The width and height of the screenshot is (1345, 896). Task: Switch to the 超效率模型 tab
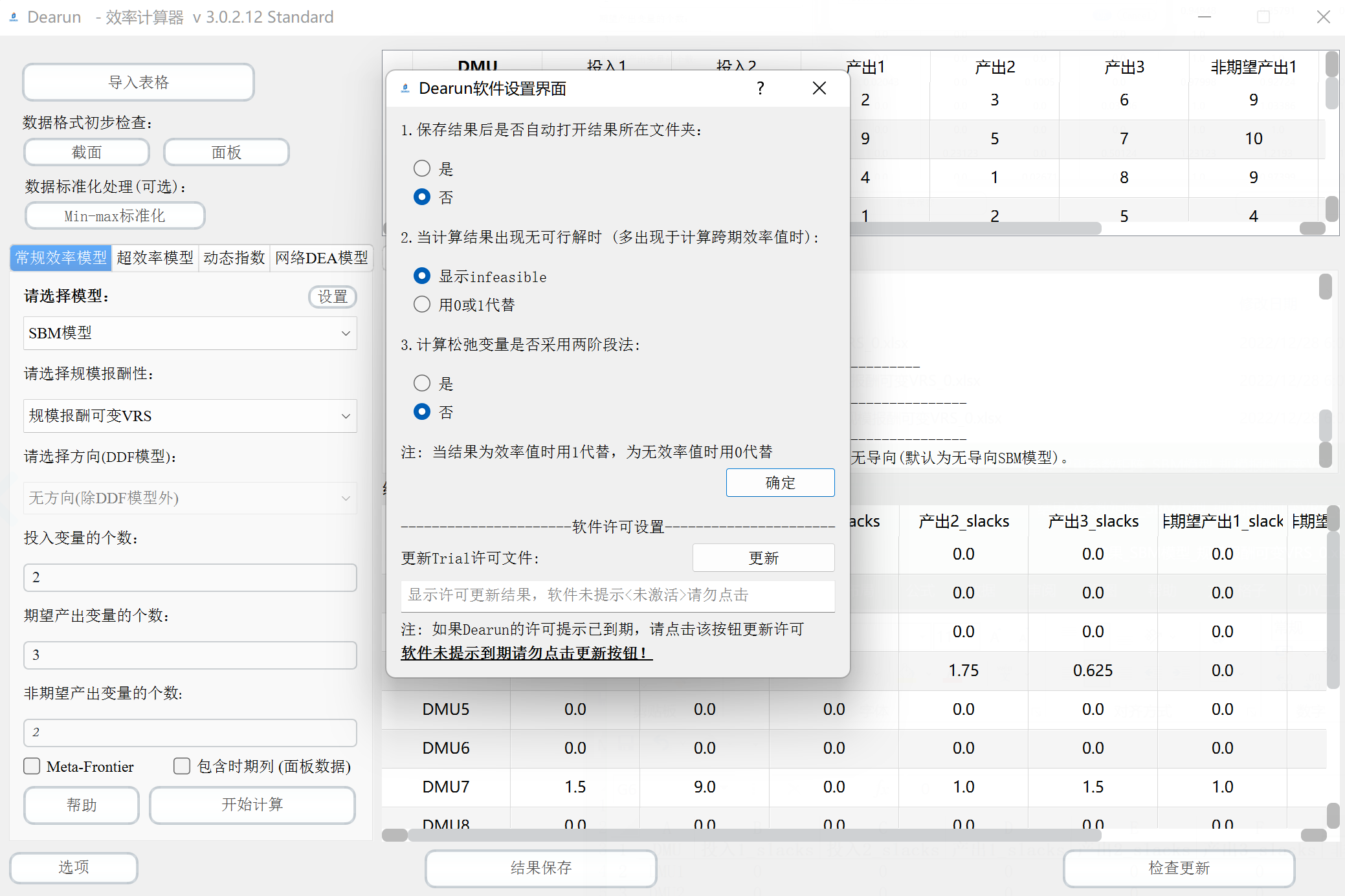[x=155, y=257]
